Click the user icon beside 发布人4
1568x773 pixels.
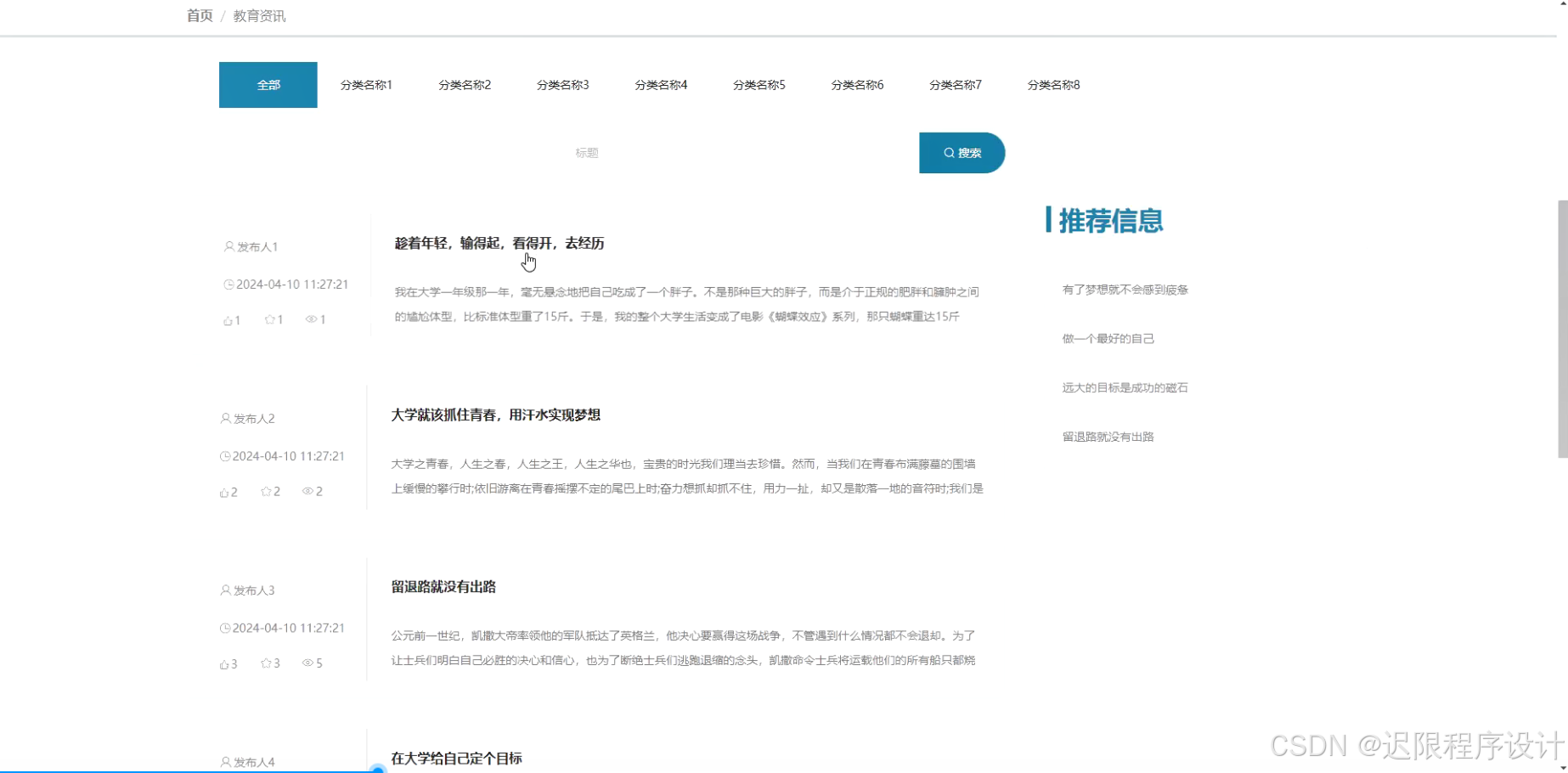tap(225, 762)
